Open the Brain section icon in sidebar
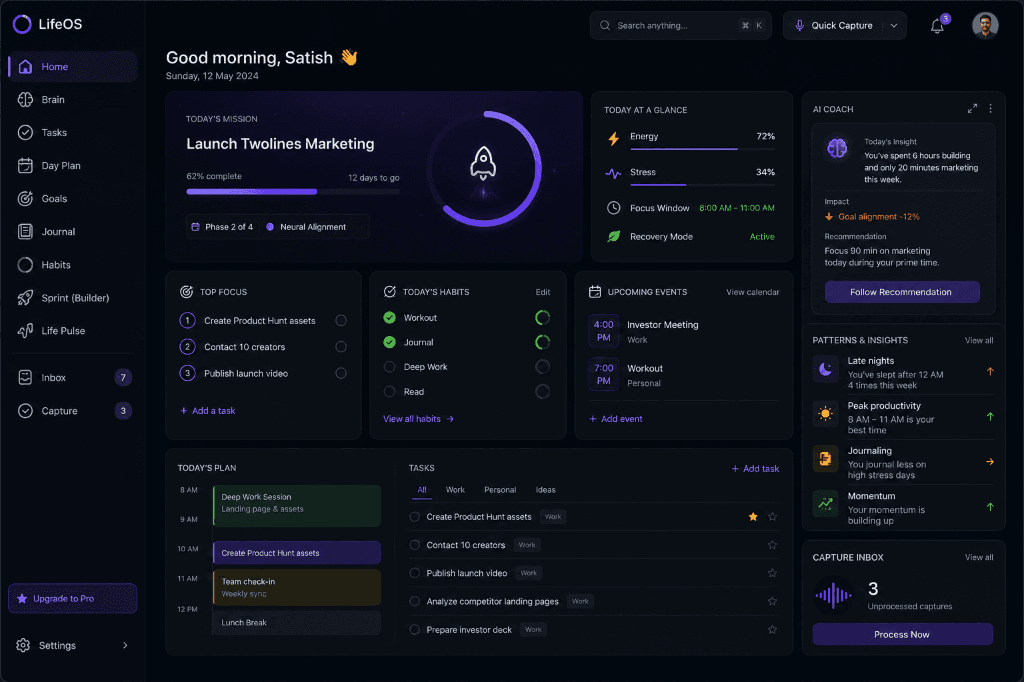 coord(25,99)
